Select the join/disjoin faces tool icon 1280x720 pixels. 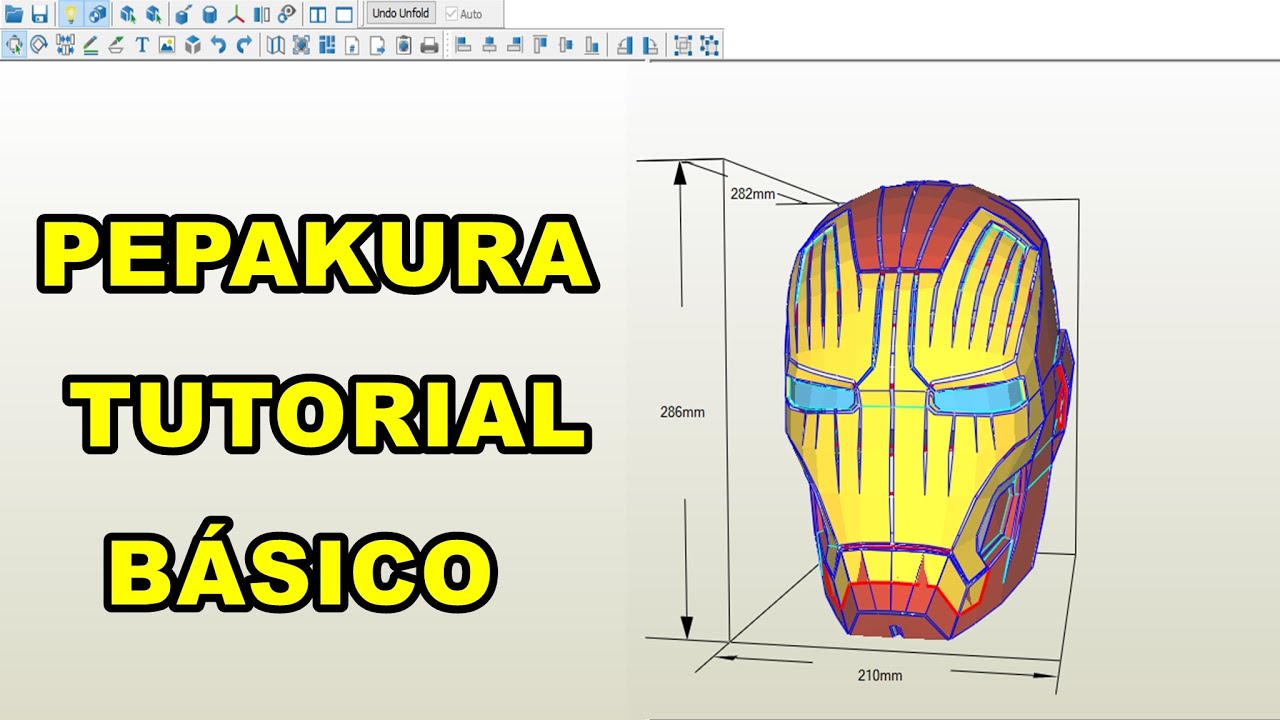tap(66, 44)
